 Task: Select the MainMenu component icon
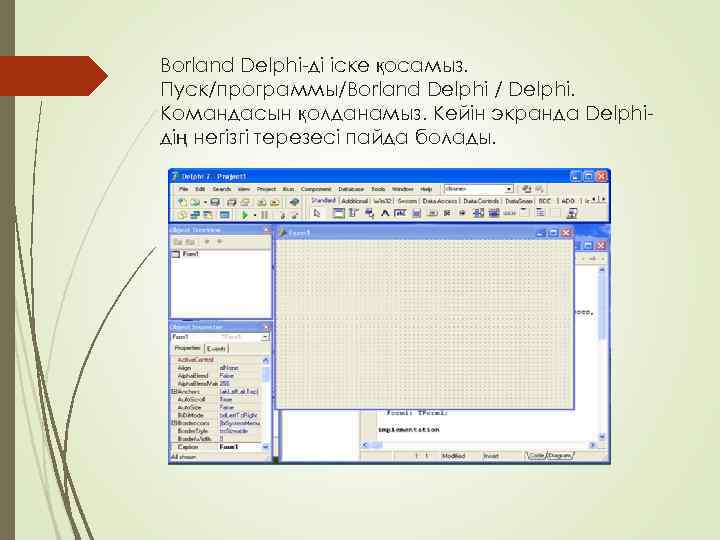(x=354, y=213)
